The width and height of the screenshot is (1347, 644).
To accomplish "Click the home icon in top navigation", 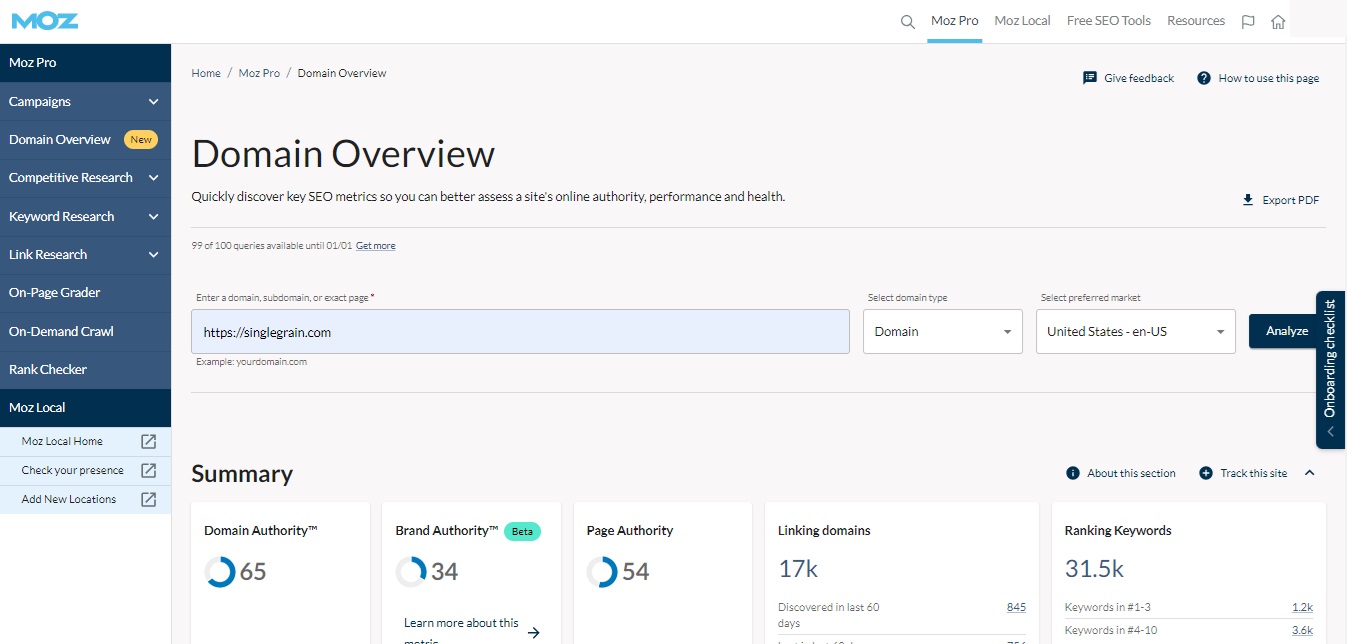I will click(x=1278, y=21).
